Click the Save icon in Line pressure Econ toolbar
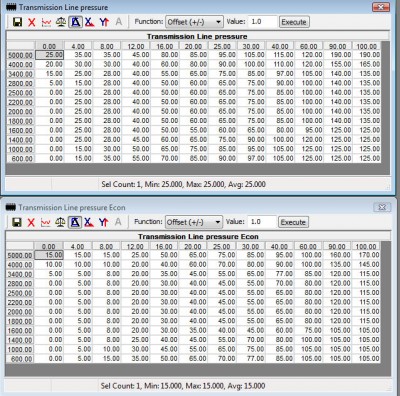400x396 pixels. (x=17, y=222)
